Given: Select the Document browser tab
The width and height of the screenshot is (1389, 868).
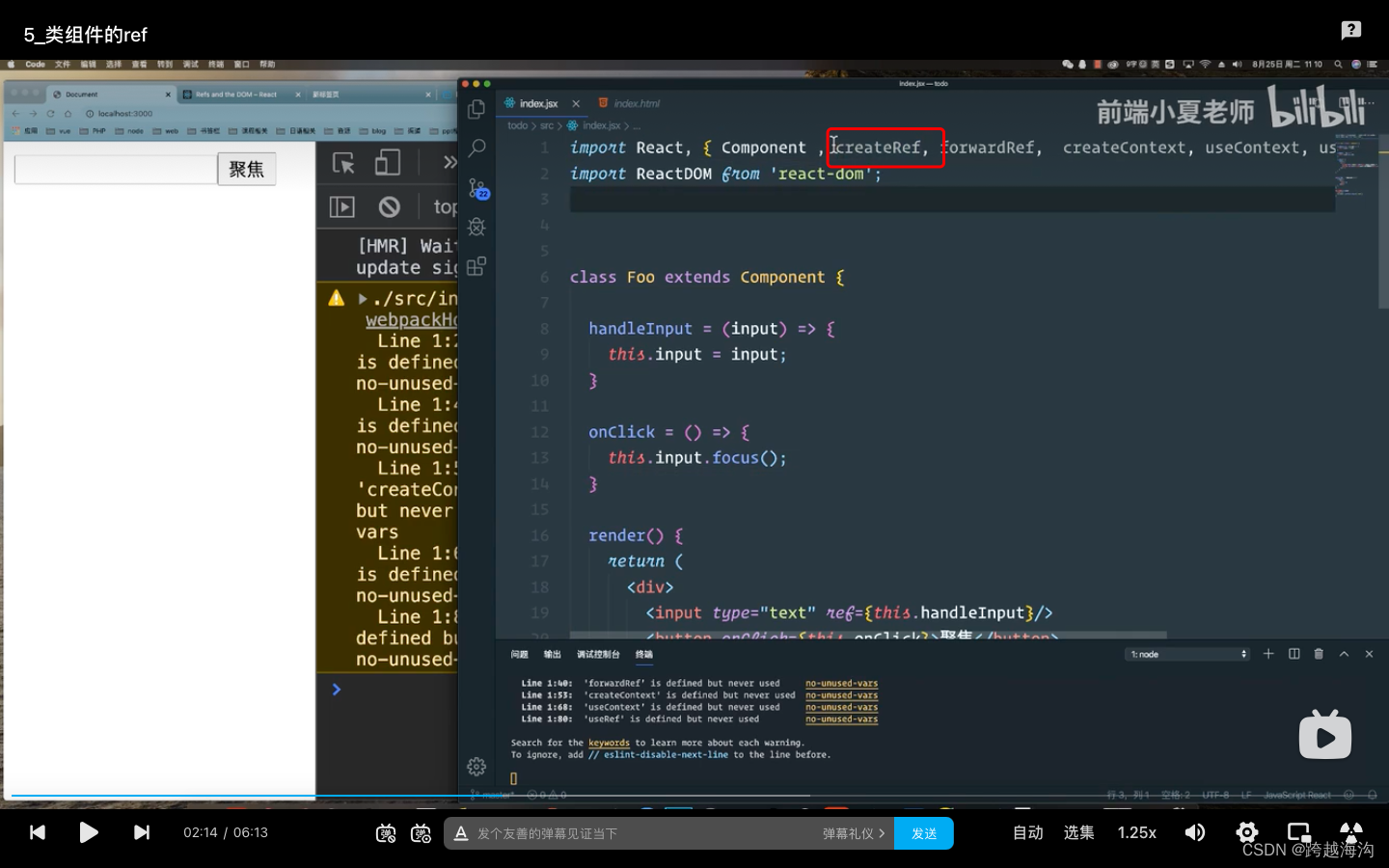Looking at the screenshot, I should (112, 95).
